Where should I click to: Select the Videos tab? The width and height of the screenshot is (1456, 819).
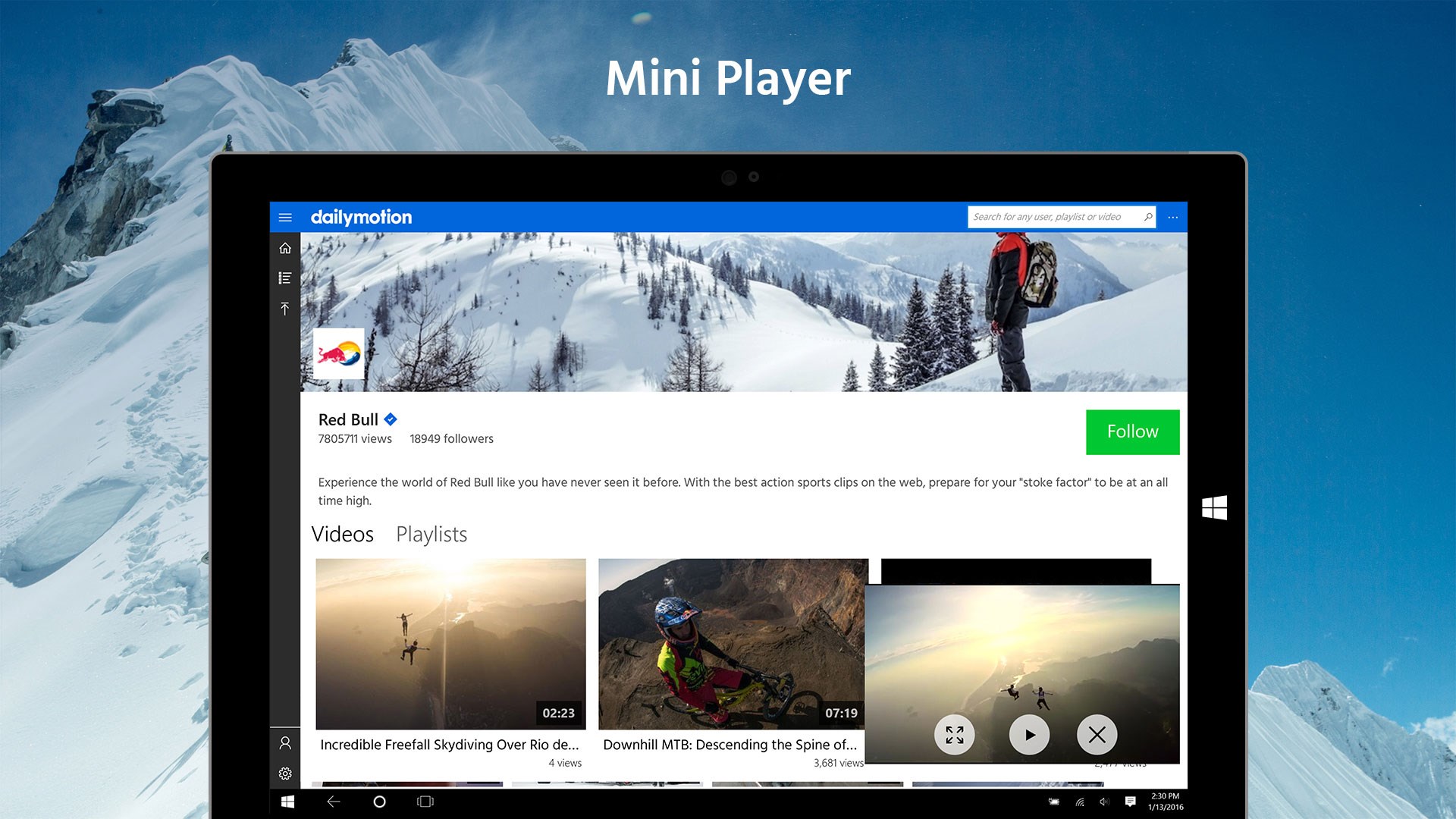(344, 535)
